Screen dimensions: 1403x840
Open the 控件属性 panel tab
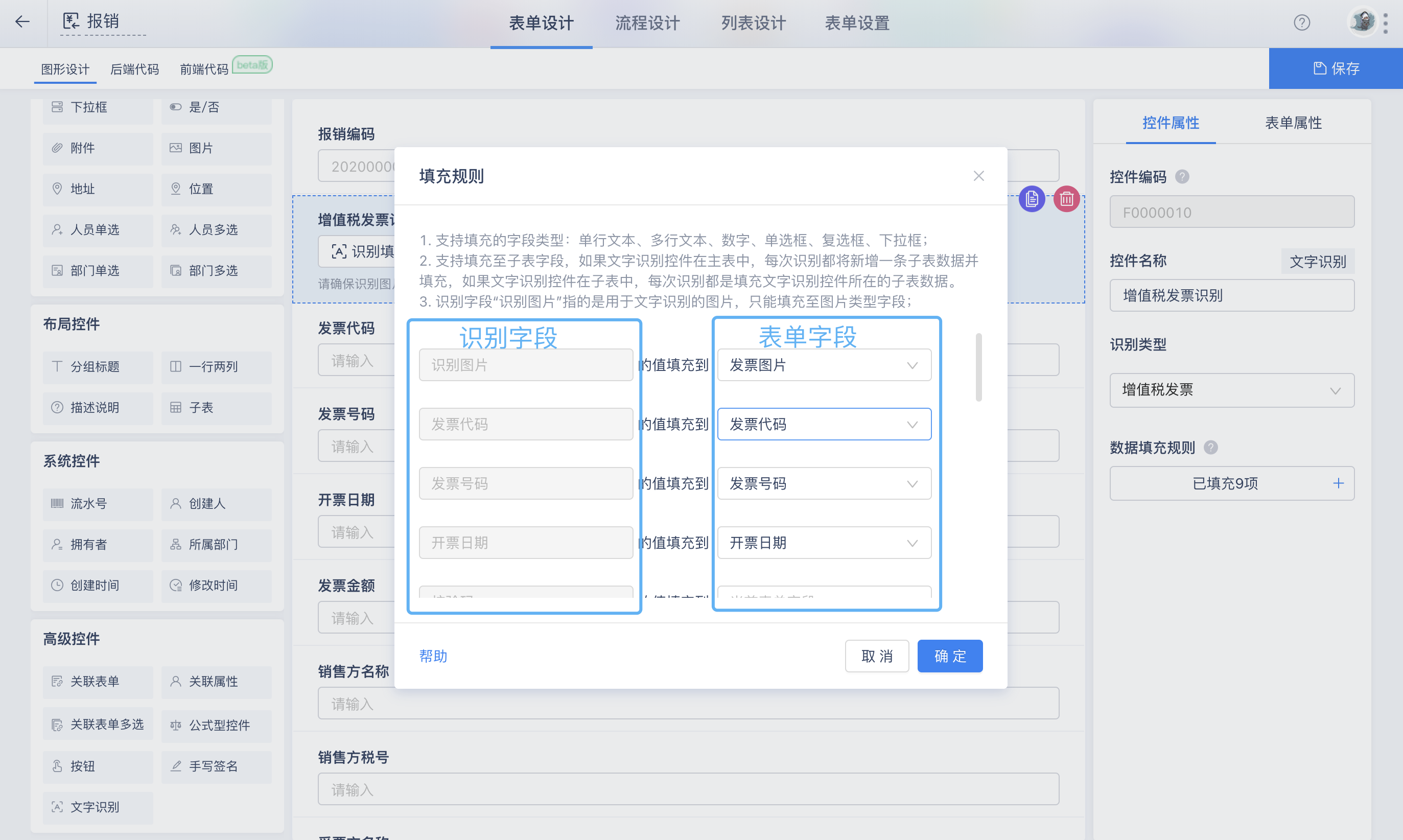pos(1171,123)
